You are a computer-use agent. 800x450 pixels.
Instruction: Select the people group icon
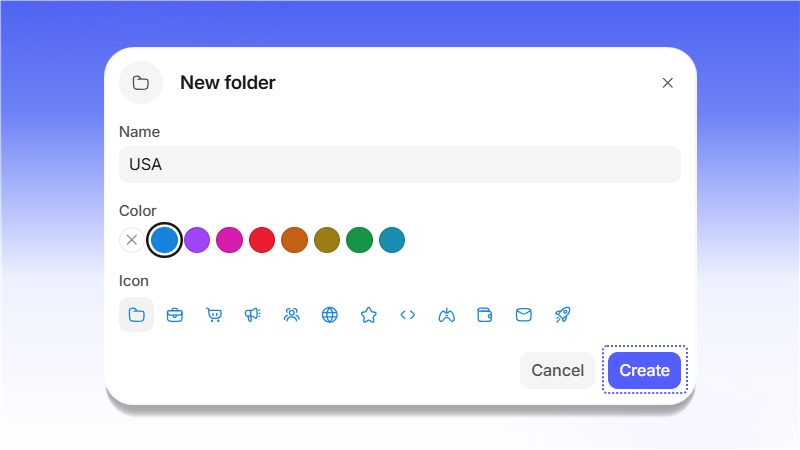click(291, 315)
